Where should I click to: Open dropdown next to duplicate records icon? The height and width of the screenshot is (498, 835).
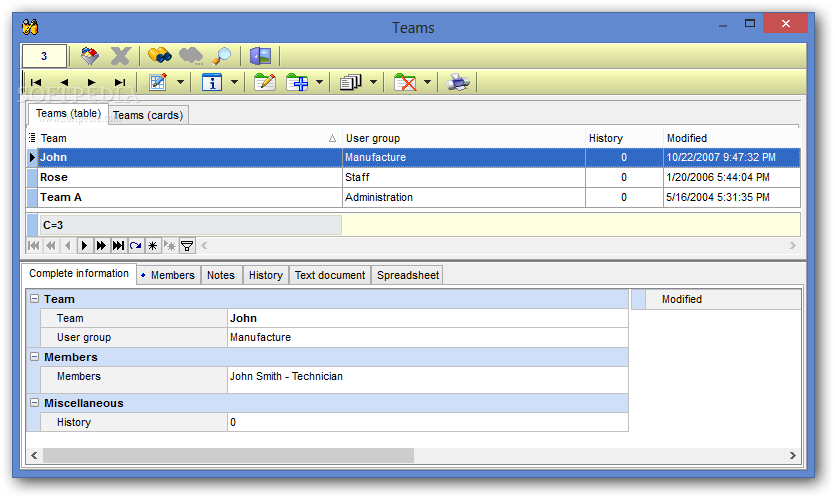[x=373, y=82]
